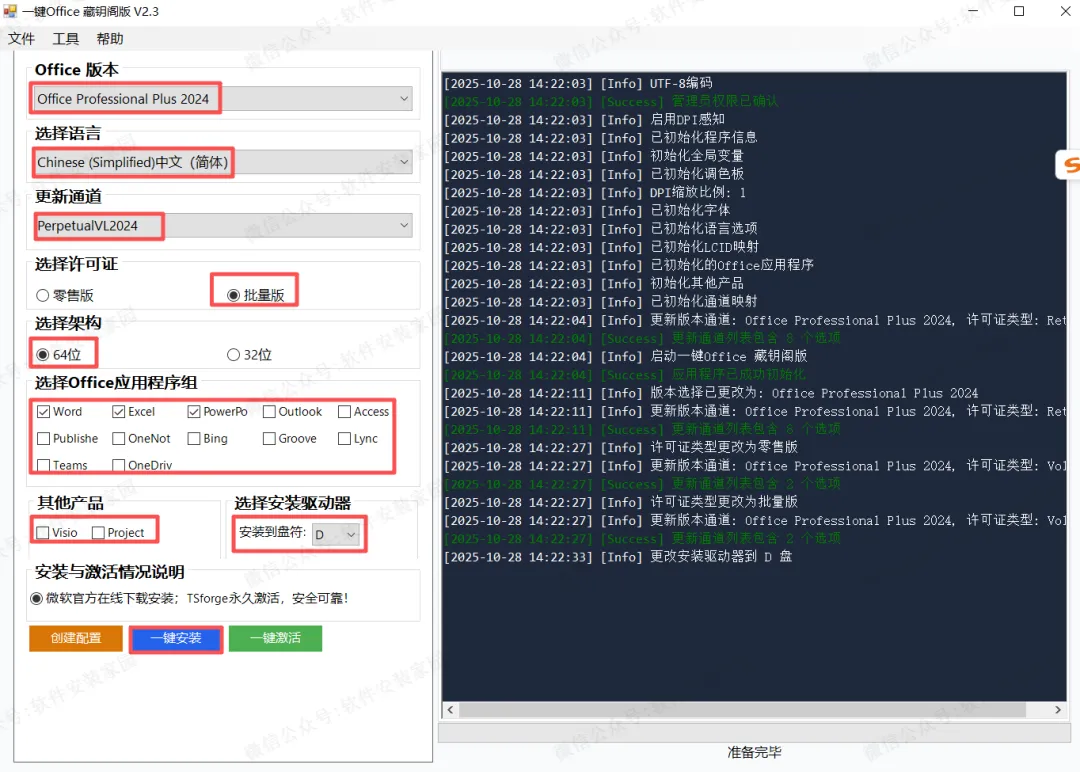
Task: Click the log line 'DPI缩放比例: 1'
Action: tap(595, 193)
